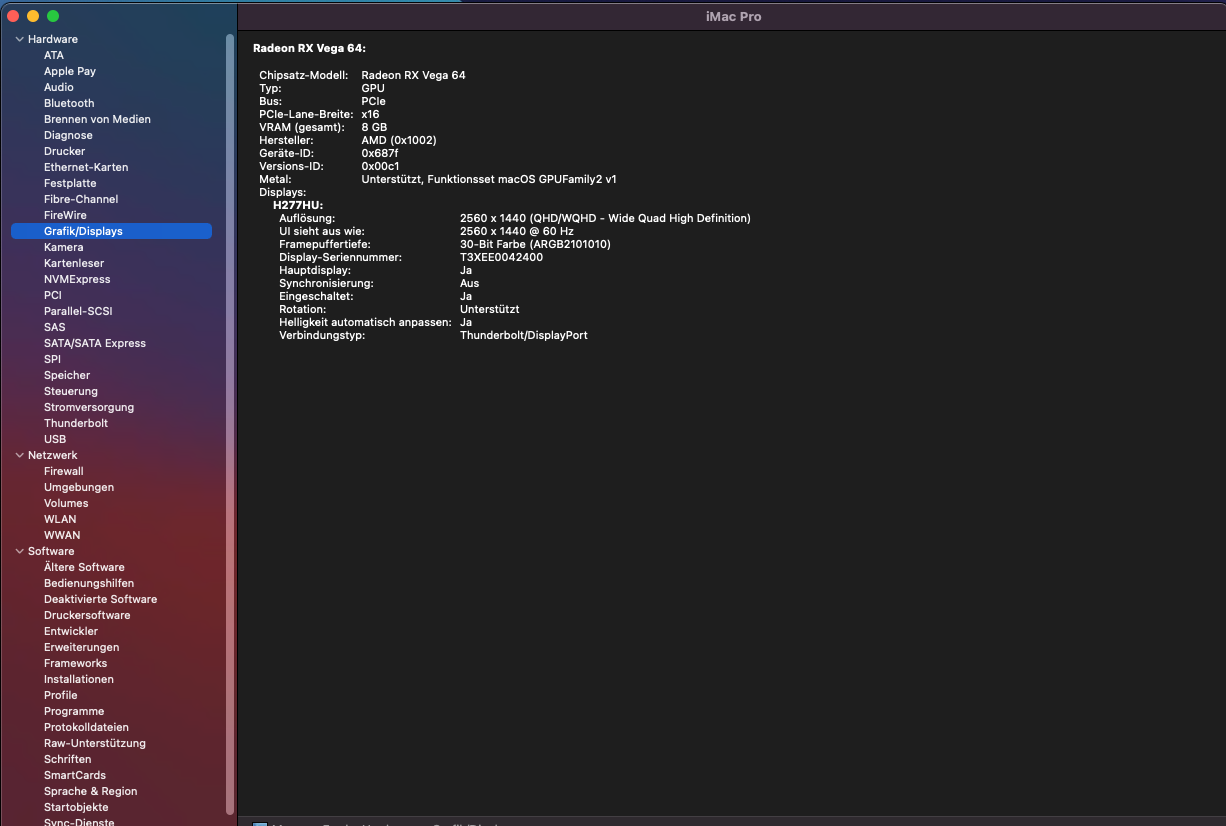This screenshot has height=826, width=1226.
Task: Open NVMExpress information
Action: point(77,279)
